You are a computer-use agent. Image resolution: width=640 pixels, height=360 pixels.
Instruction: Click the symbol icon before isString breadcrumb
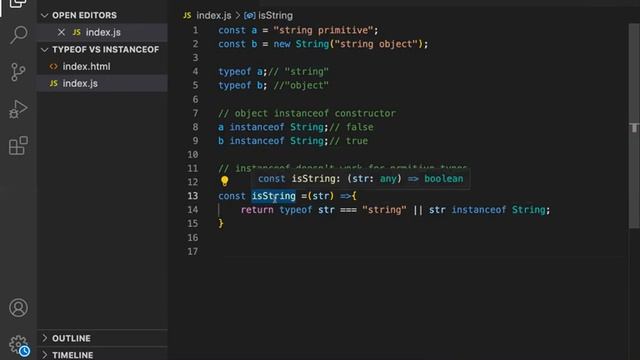point(249,16)
